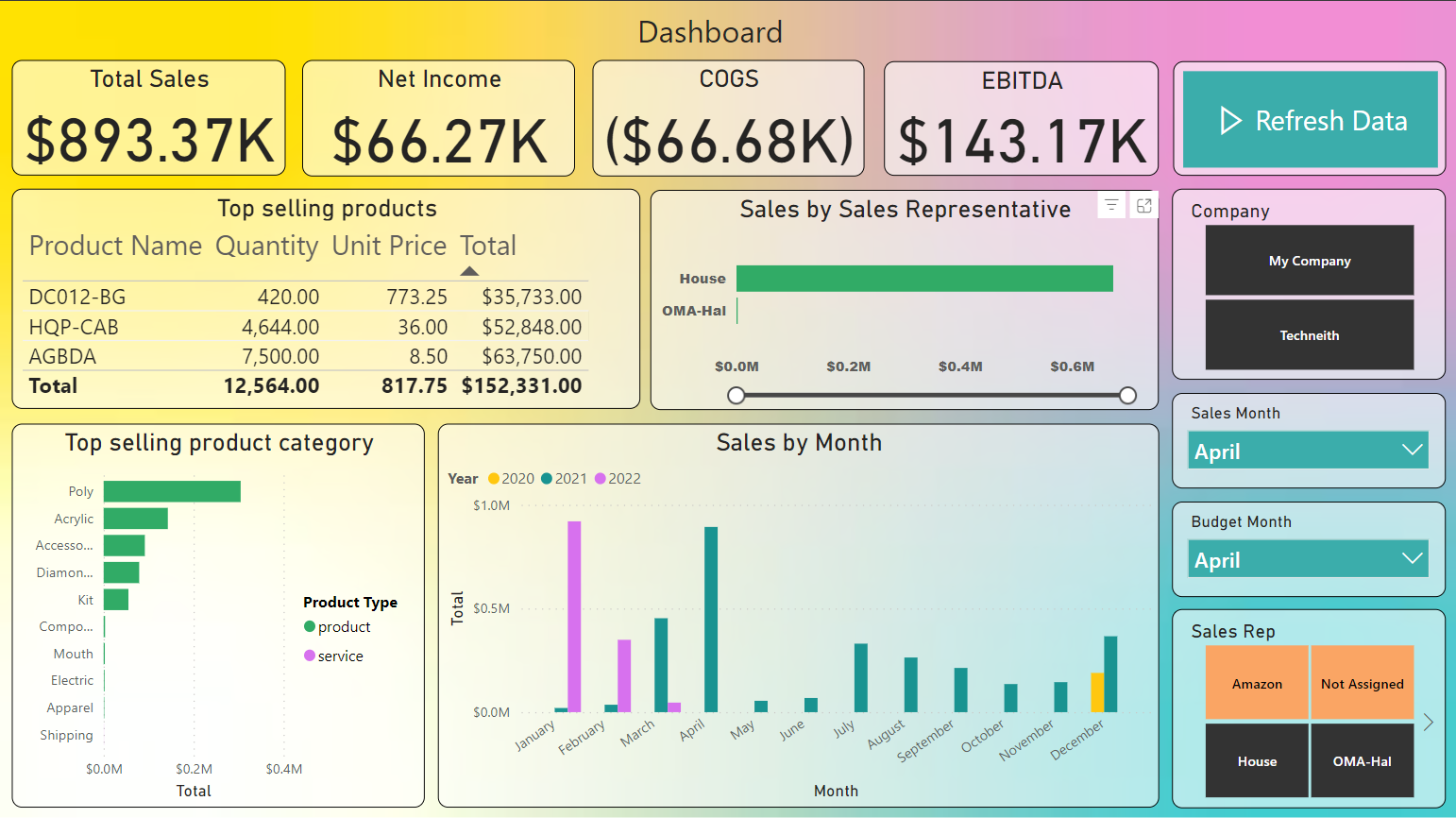The width and height of the screenshot is (1456, 818).
Task: Click the pink 2022 legend dot
Action: [x=601, y=479]
